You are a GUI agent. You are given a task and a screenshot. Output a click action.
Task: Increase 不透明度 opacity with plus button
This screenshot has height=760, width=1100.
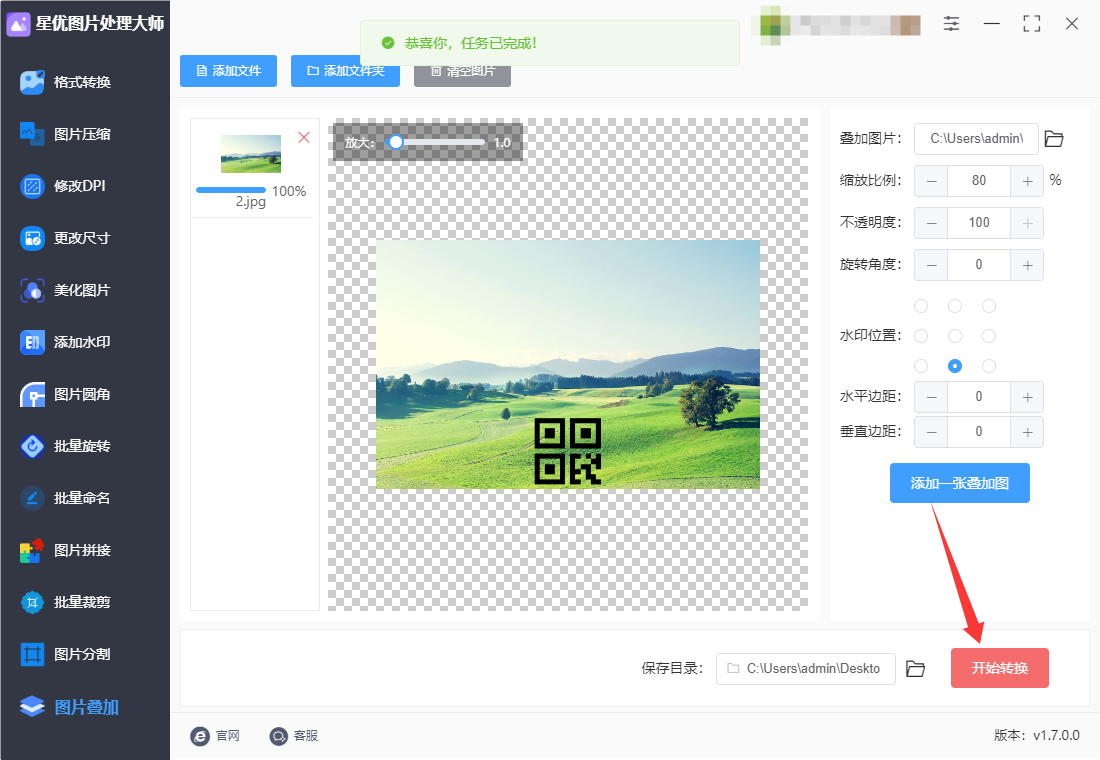pyautogui.click(x=1027, y=223)
